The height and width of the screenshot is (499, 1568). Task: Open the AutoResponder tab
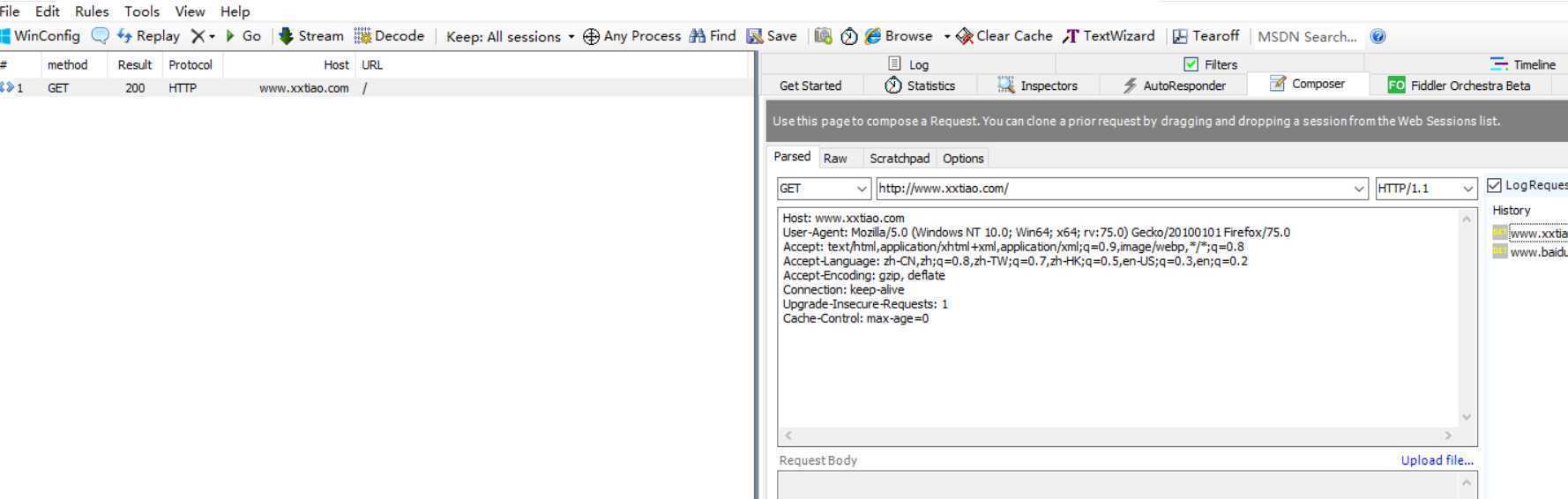1174,86
